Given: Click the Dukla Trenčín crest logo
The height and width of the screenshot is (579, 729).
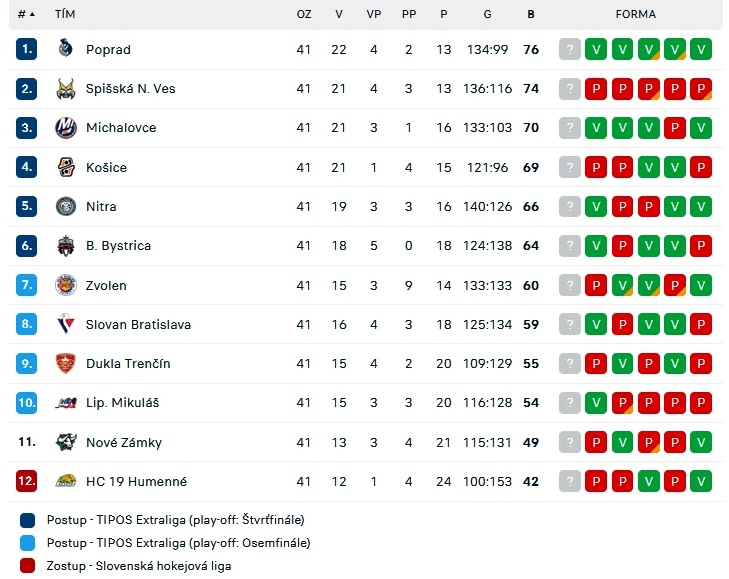Looking at the screenshot, I should [66, 363].
